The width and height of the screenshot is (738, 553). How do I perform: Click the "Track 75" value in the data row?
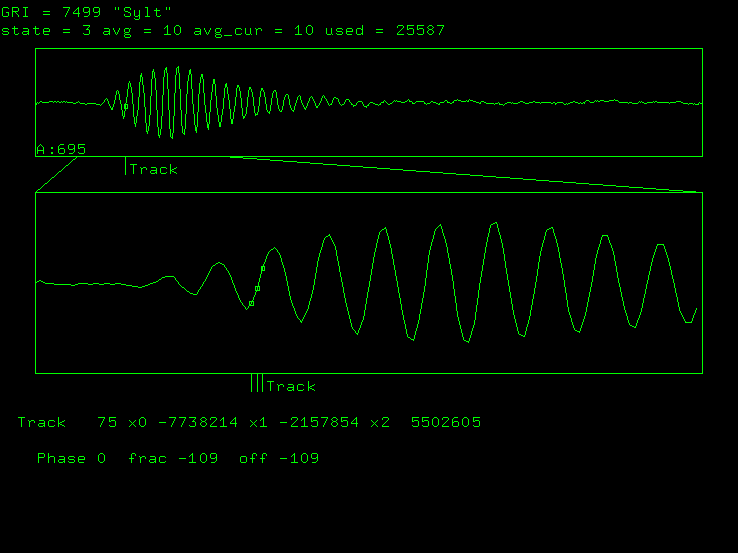67,422
